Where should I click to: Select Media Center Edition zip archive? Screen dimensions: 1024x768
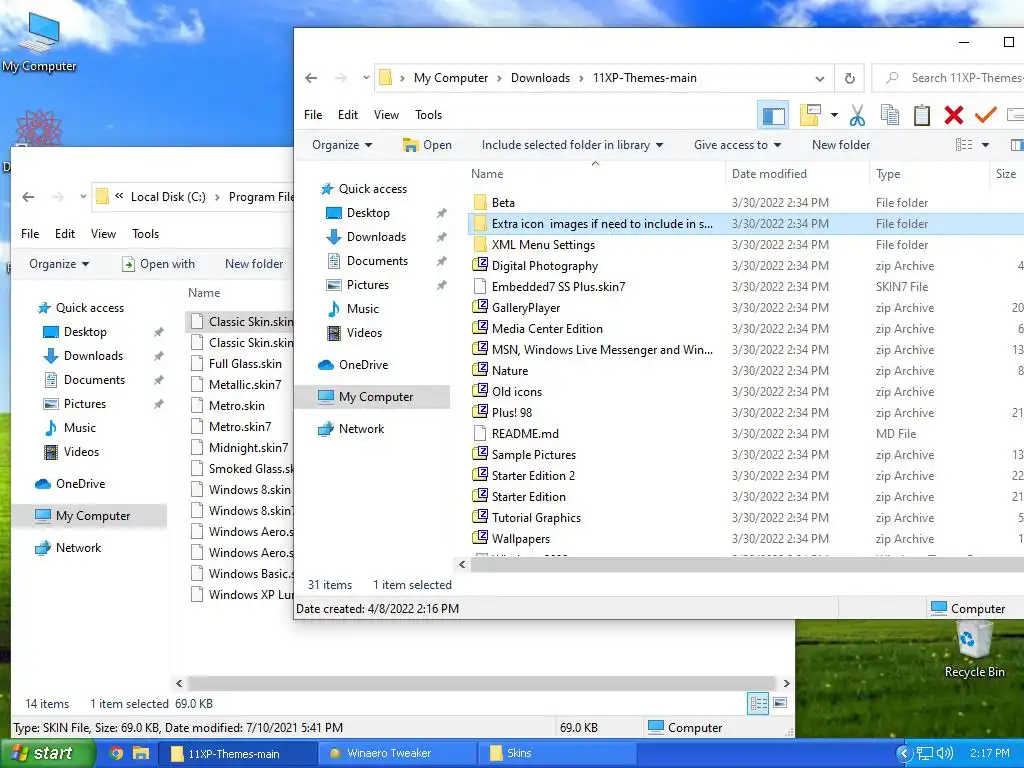point(547,328)
